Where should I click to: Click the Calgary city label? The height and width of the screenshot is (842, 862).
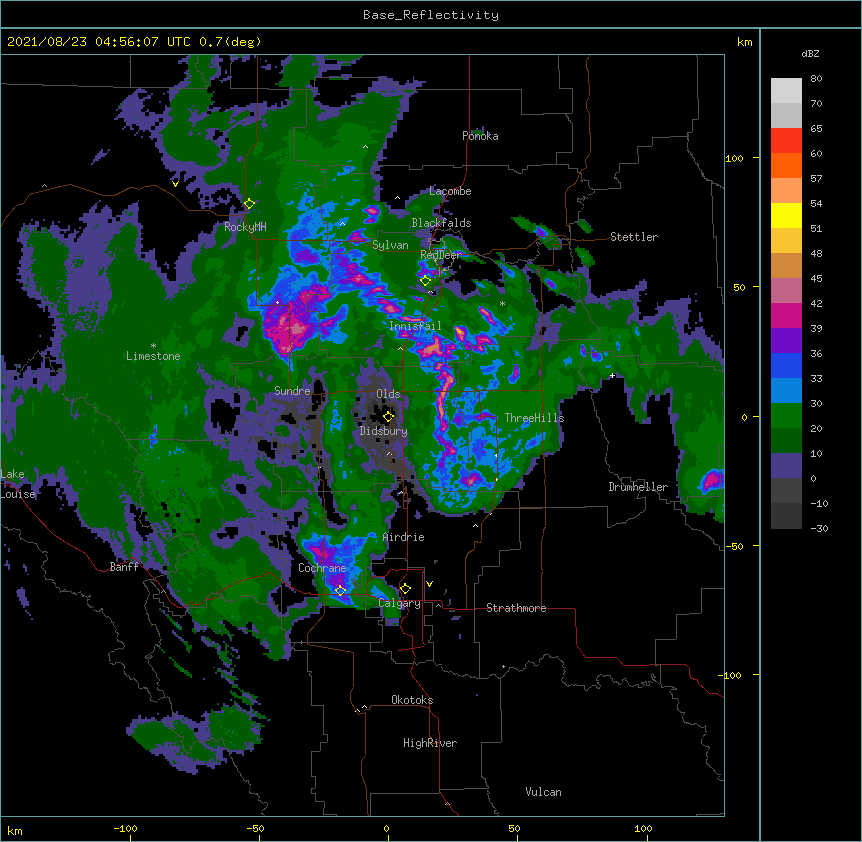(399, 603)
